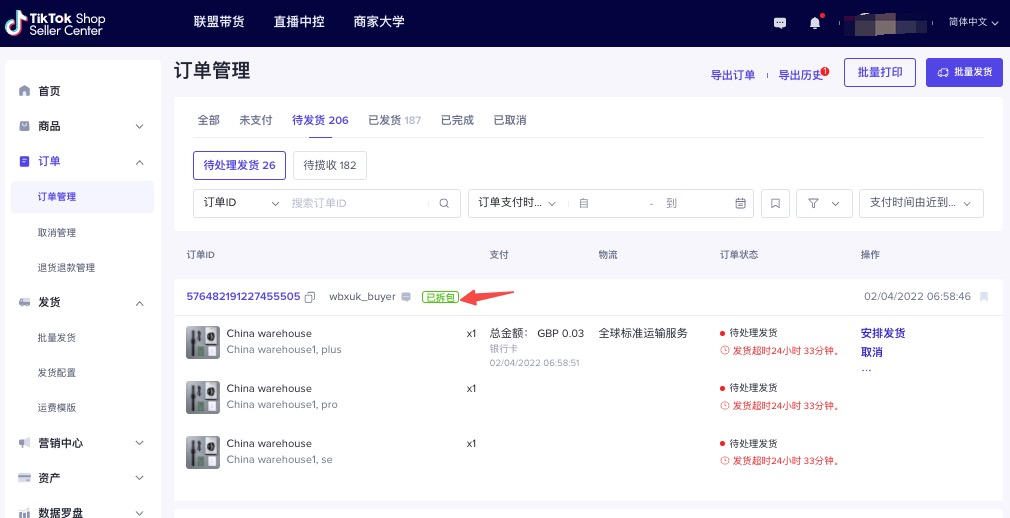Click 安排发货 for the order
This screenshot has height=518, width=1010.
tap(883, 333)
